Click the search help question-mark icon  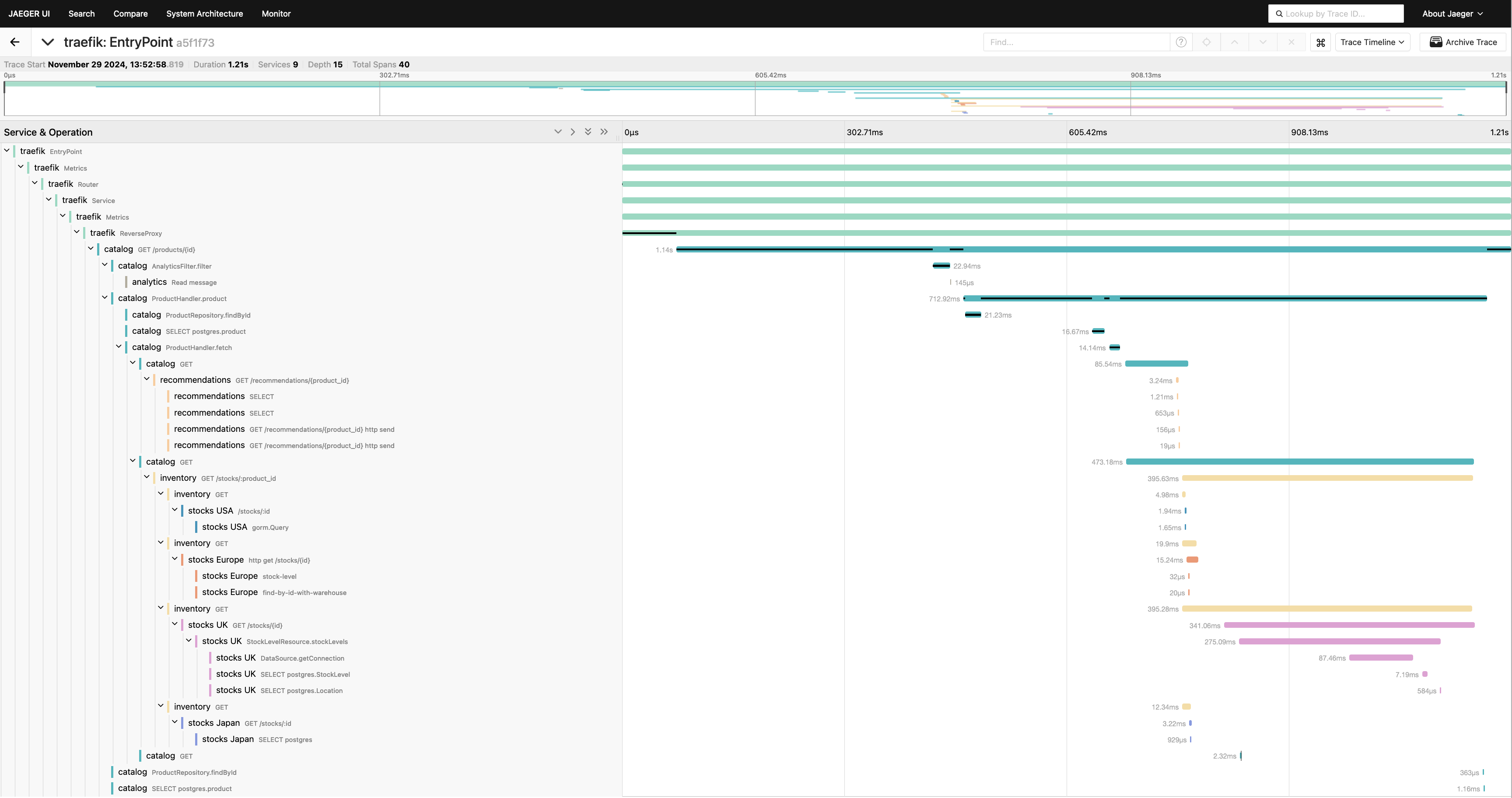[x=1181, y=42]
